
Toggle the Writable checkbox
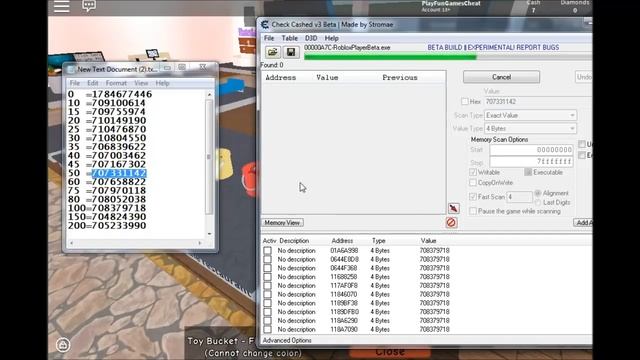pyautogui.click(x=473, y=172)
